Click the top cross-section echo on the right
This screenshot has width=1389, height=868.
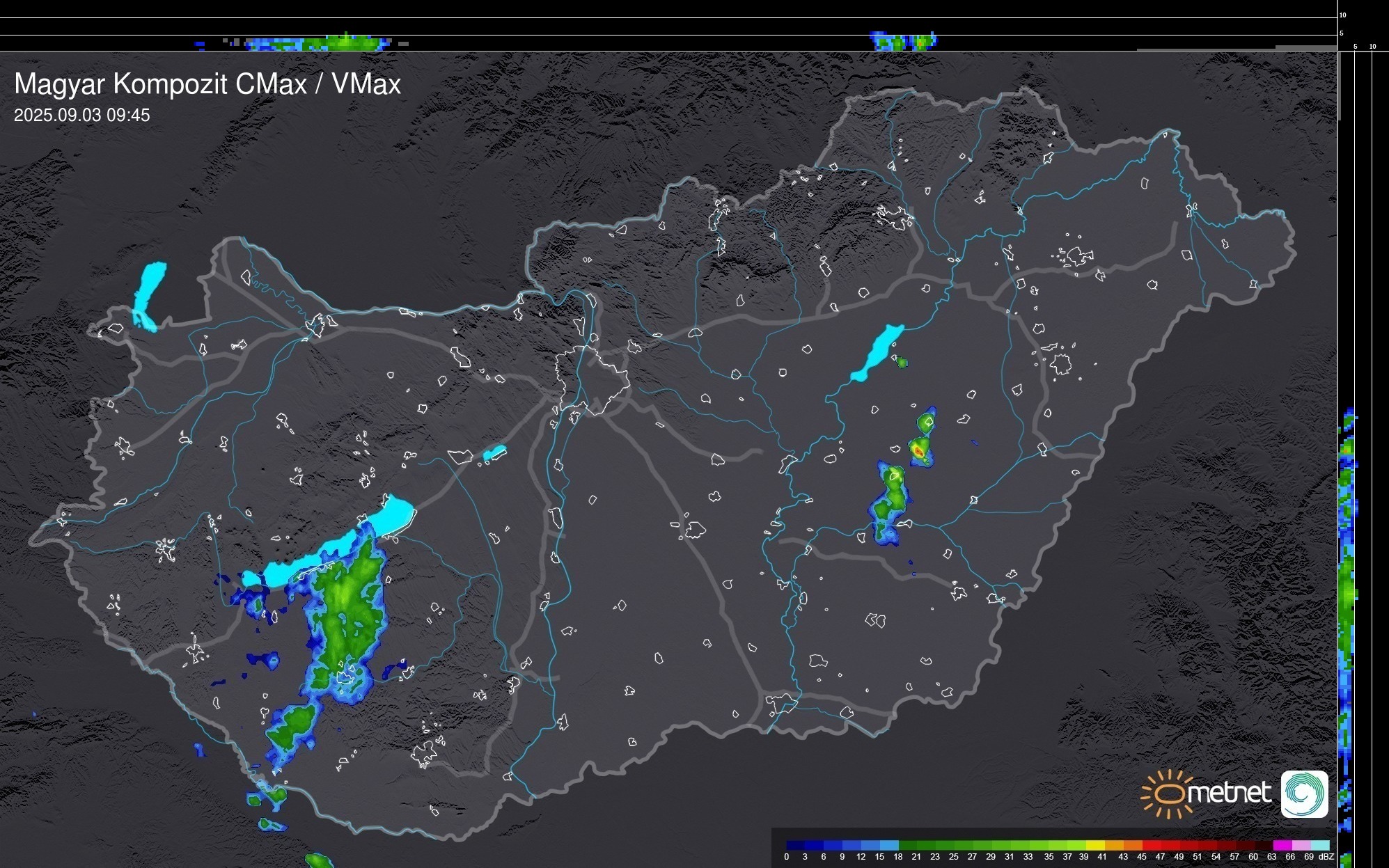tap(903, 41)
